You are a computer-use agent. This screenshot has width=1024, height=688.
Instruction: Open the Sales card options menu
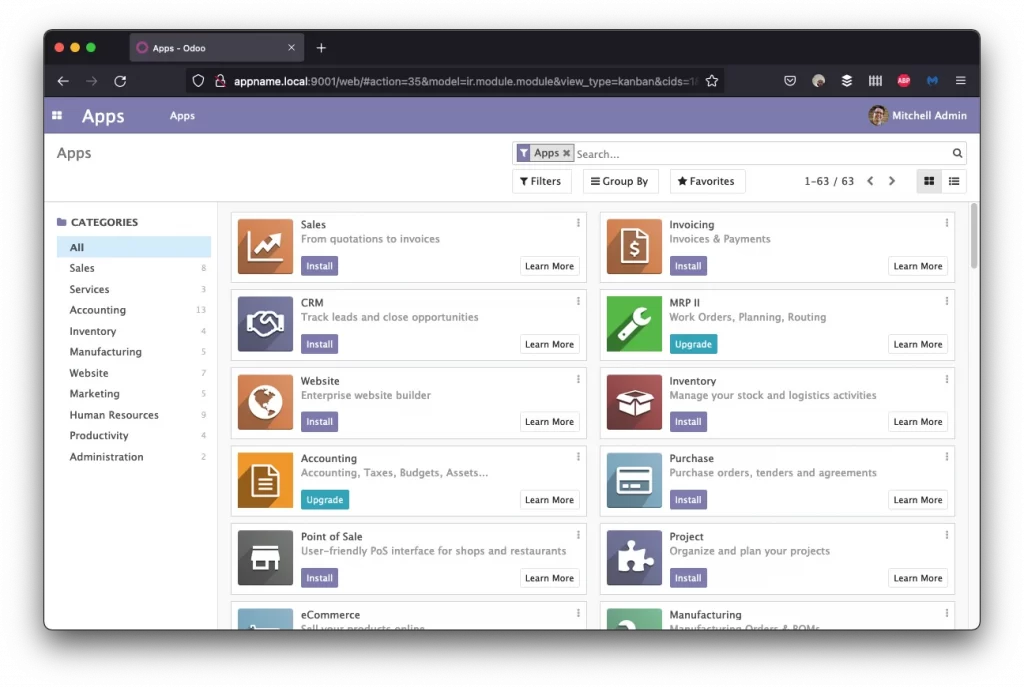(x=578, y=223)
